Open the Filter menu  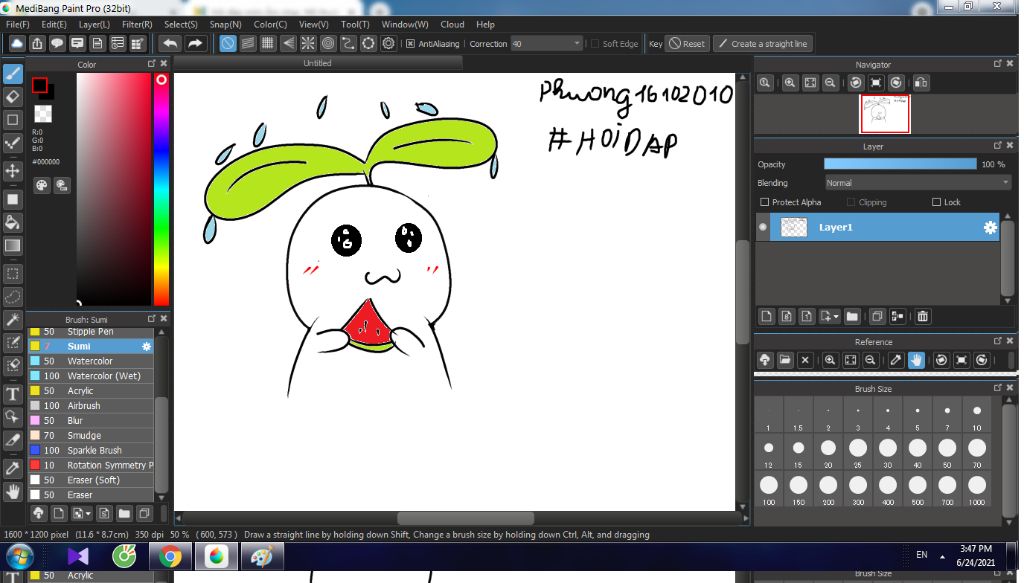[x=137, y=24]
